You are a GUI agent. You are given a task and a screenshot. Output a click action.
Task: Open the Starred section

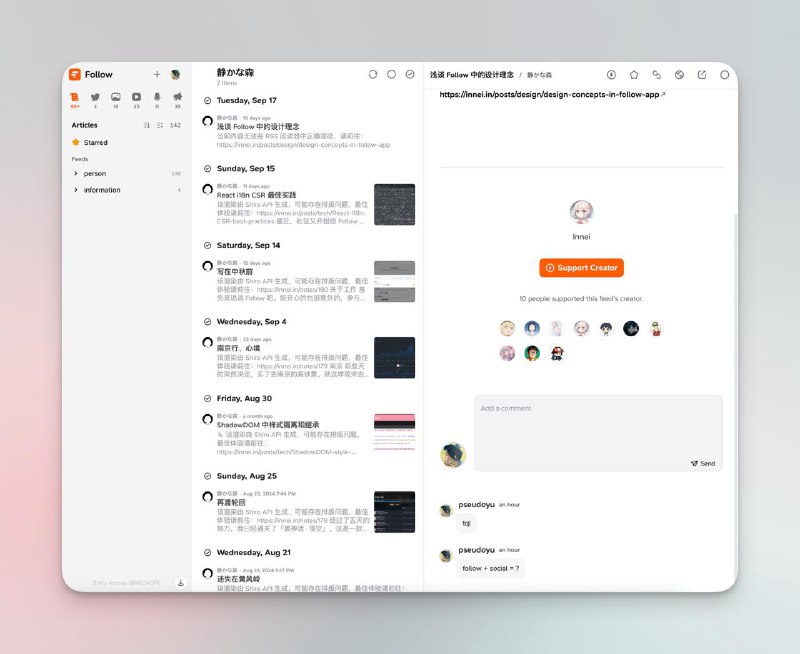pyautogui.click(x=95, y=143)
